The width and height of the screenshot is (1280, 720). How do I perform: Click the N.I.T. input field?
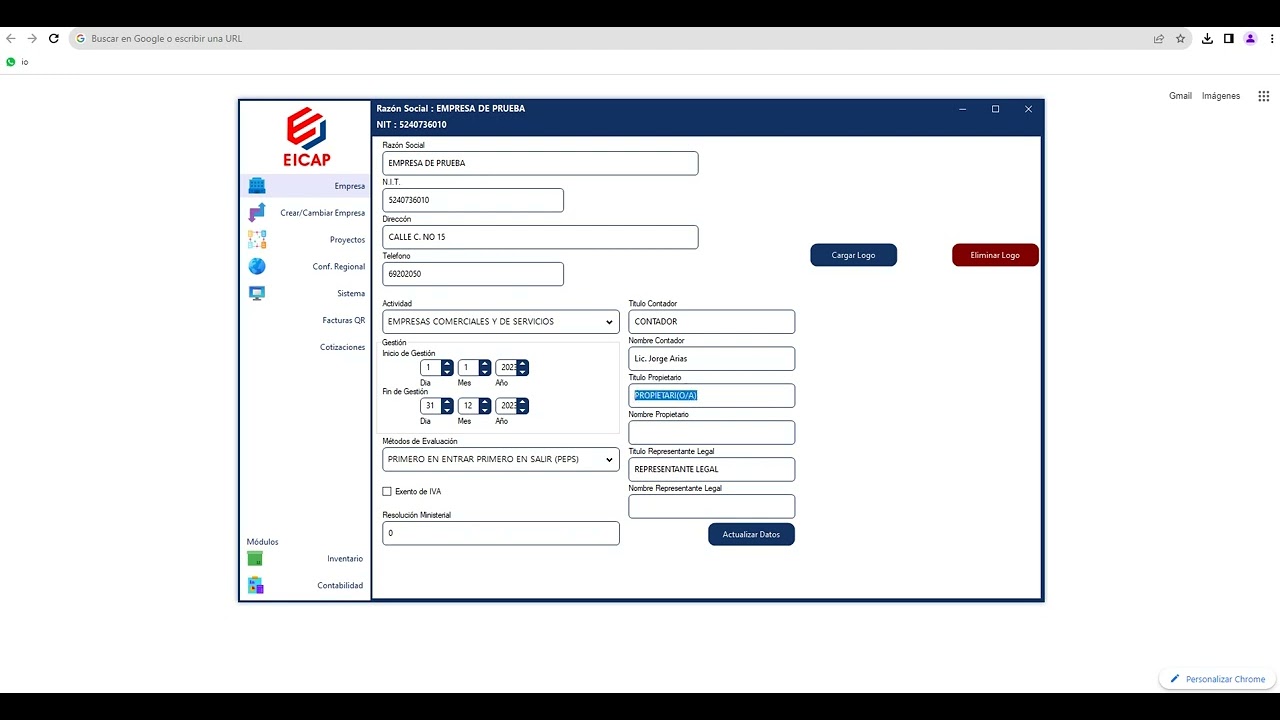473,200
